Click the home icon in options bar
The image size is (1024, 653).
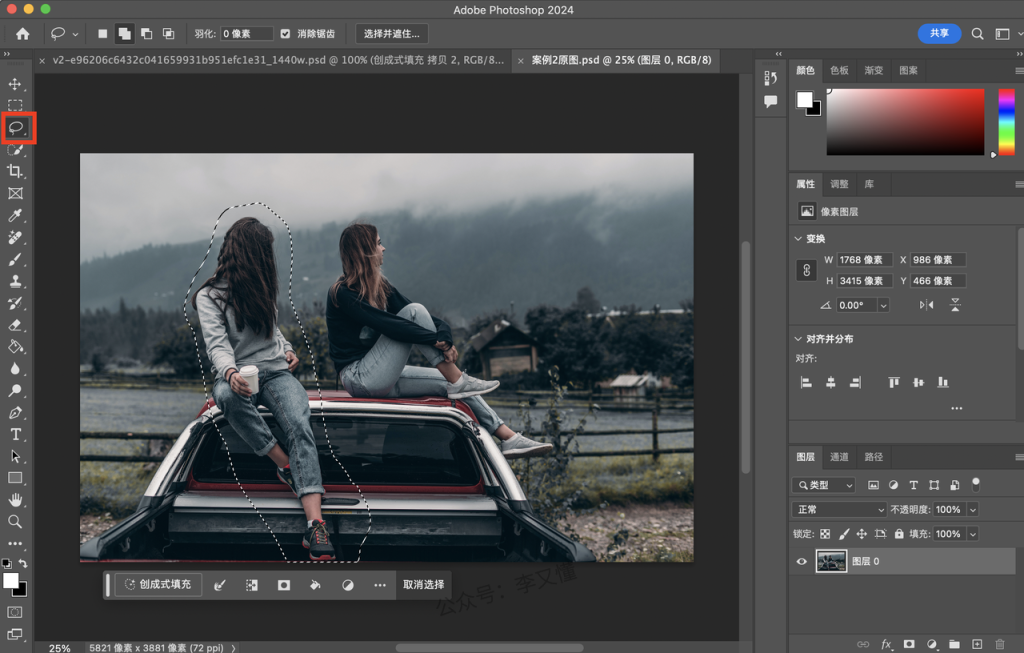pyautogui.click(x=23, y=34)
